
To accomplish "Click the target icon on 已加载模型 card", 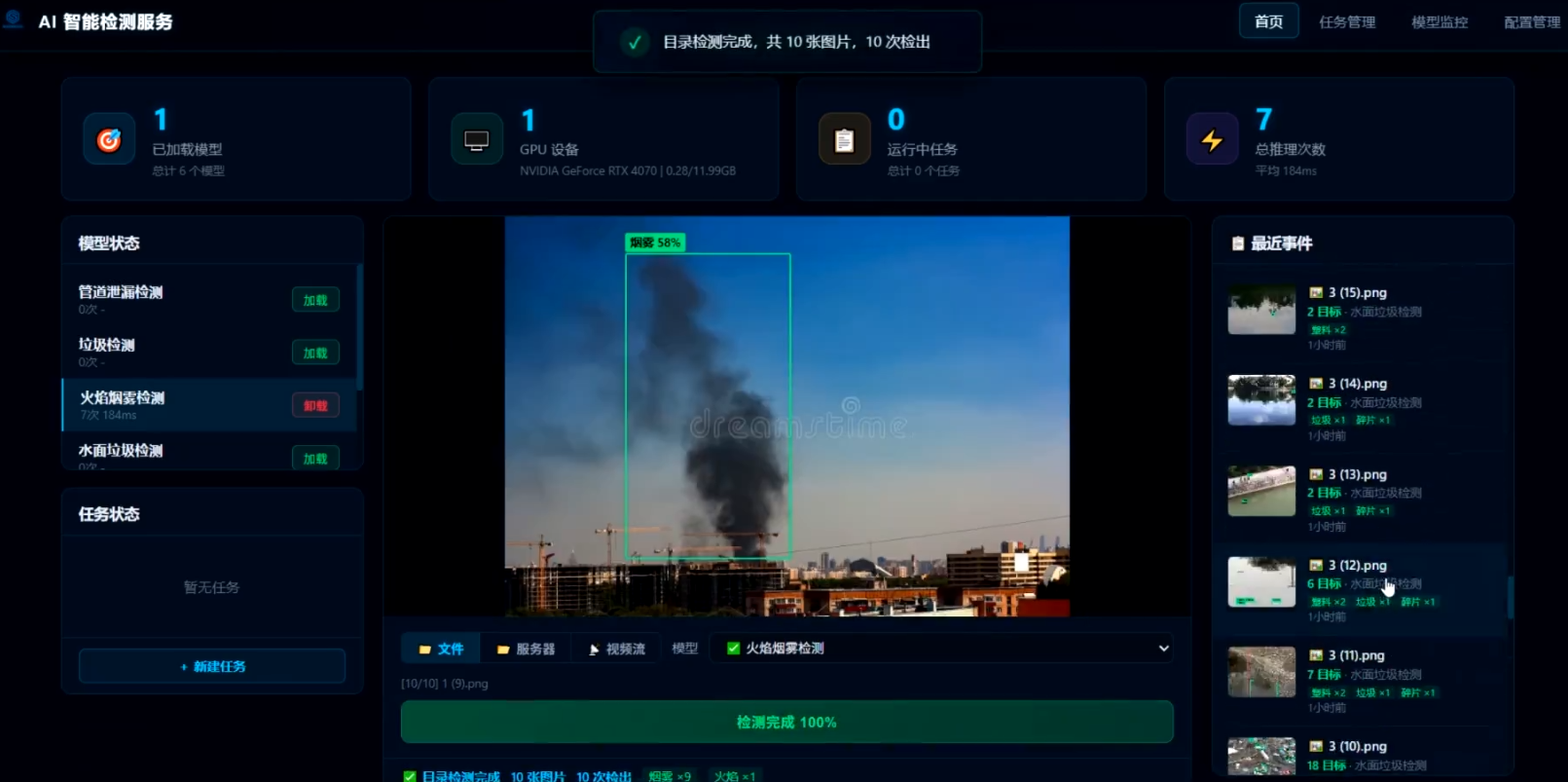I will [x=109, y=140].
